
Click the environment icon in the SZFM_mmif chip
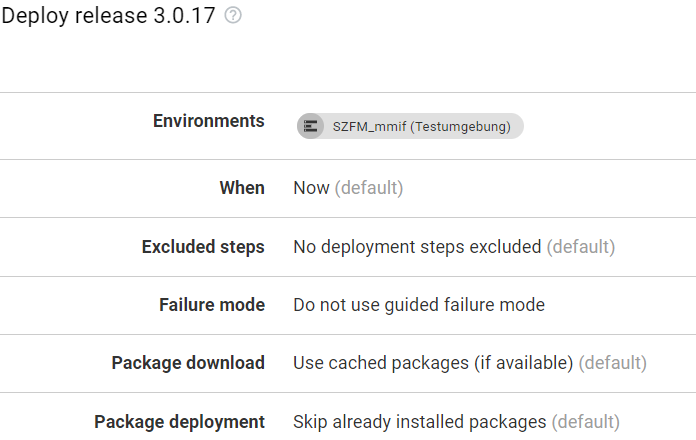coord(310,126)
